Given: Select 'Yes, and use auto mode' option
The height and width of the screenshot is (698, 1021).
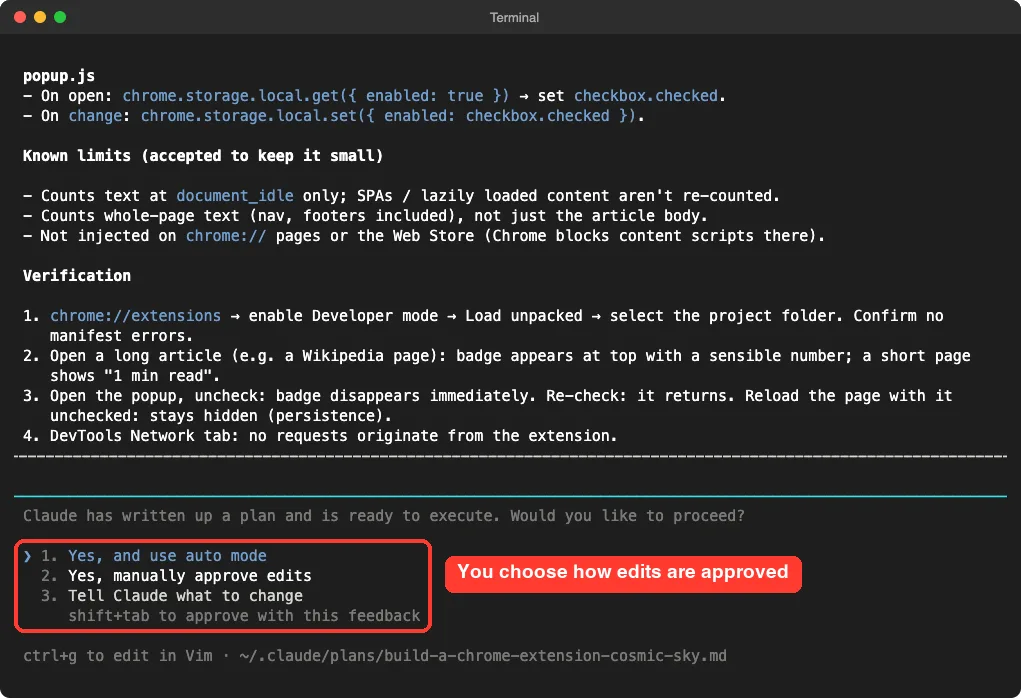Looking at the screenshot, I should pyautogui.click(x=167, y=555).
